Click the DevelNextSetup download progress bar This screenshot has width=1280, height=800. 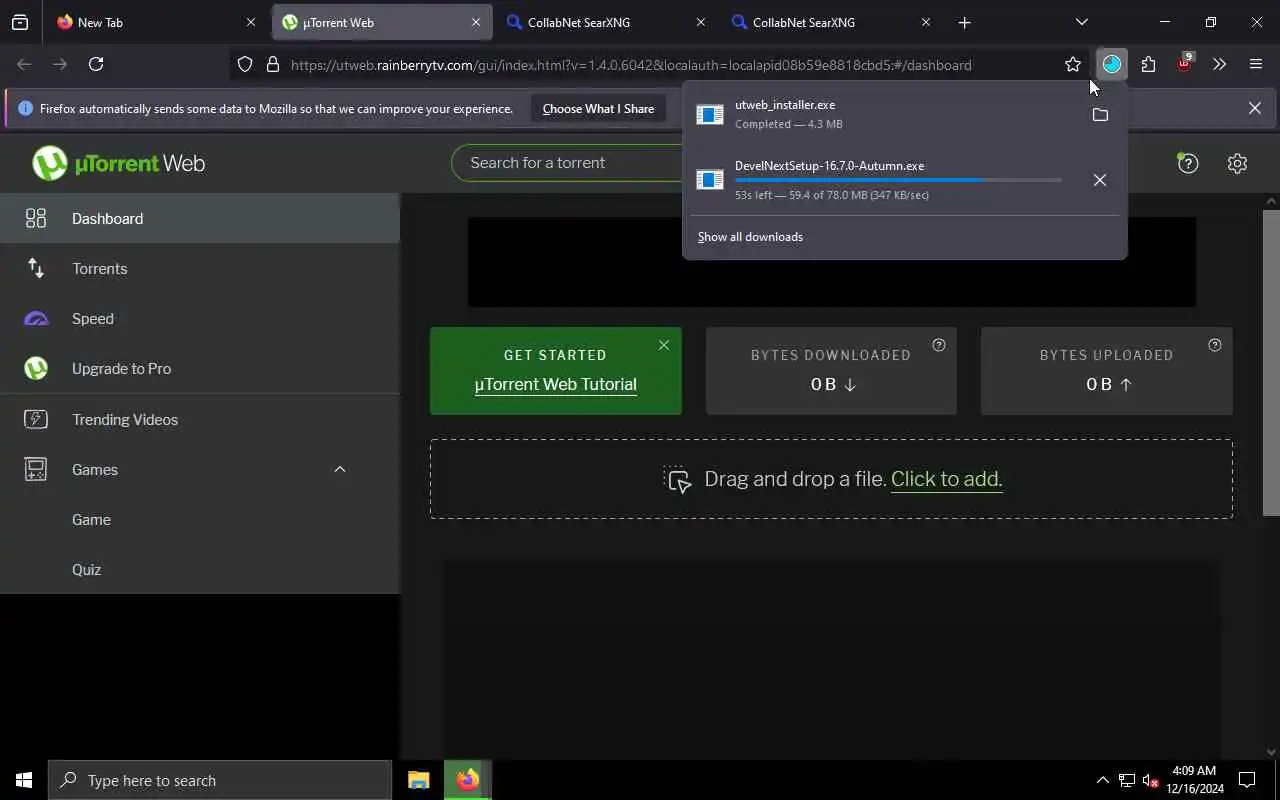point(898,180)
